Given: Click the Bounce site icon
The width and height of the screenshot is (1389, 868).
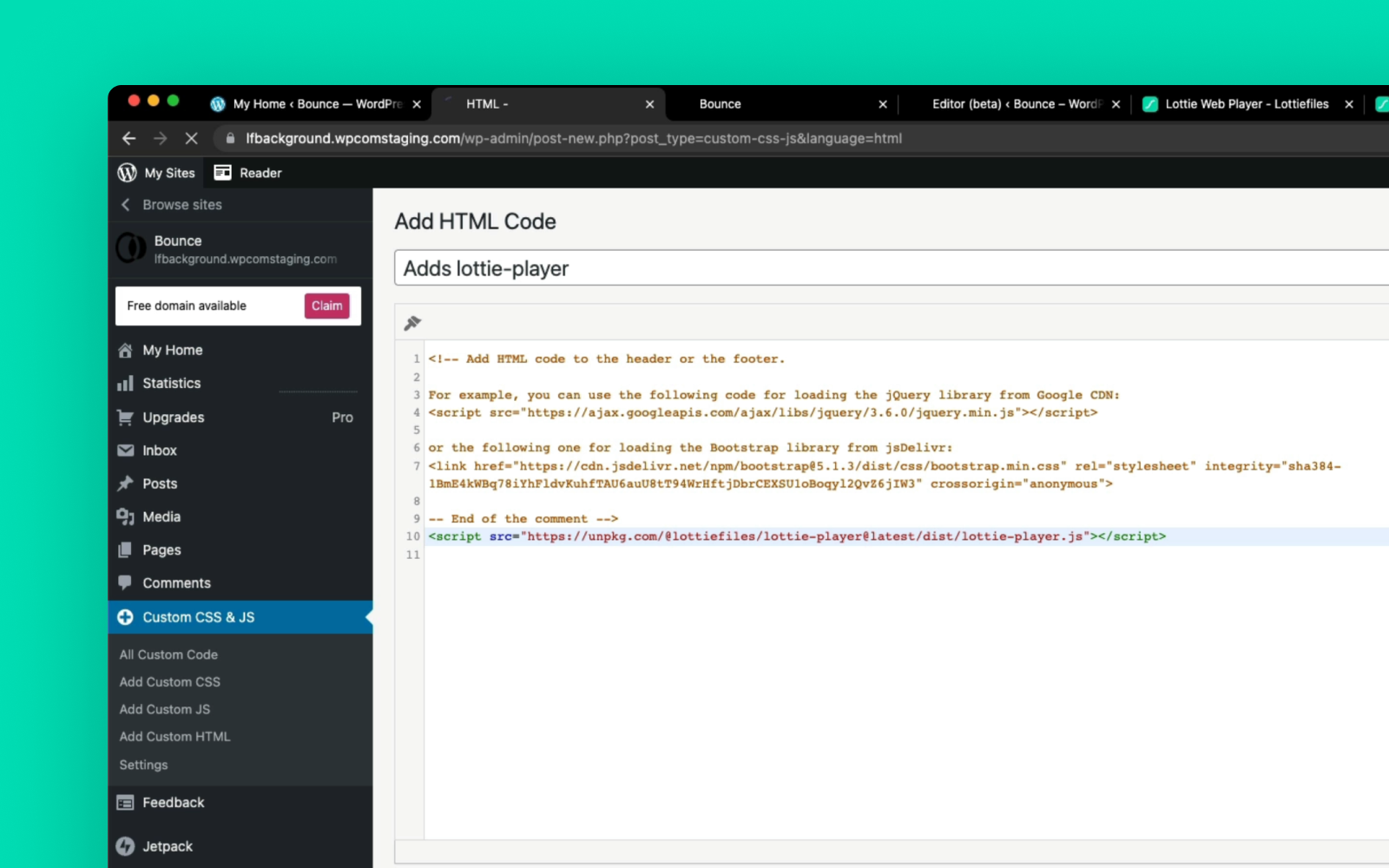Looking at the screenshot, I should (x=131, y=248).
